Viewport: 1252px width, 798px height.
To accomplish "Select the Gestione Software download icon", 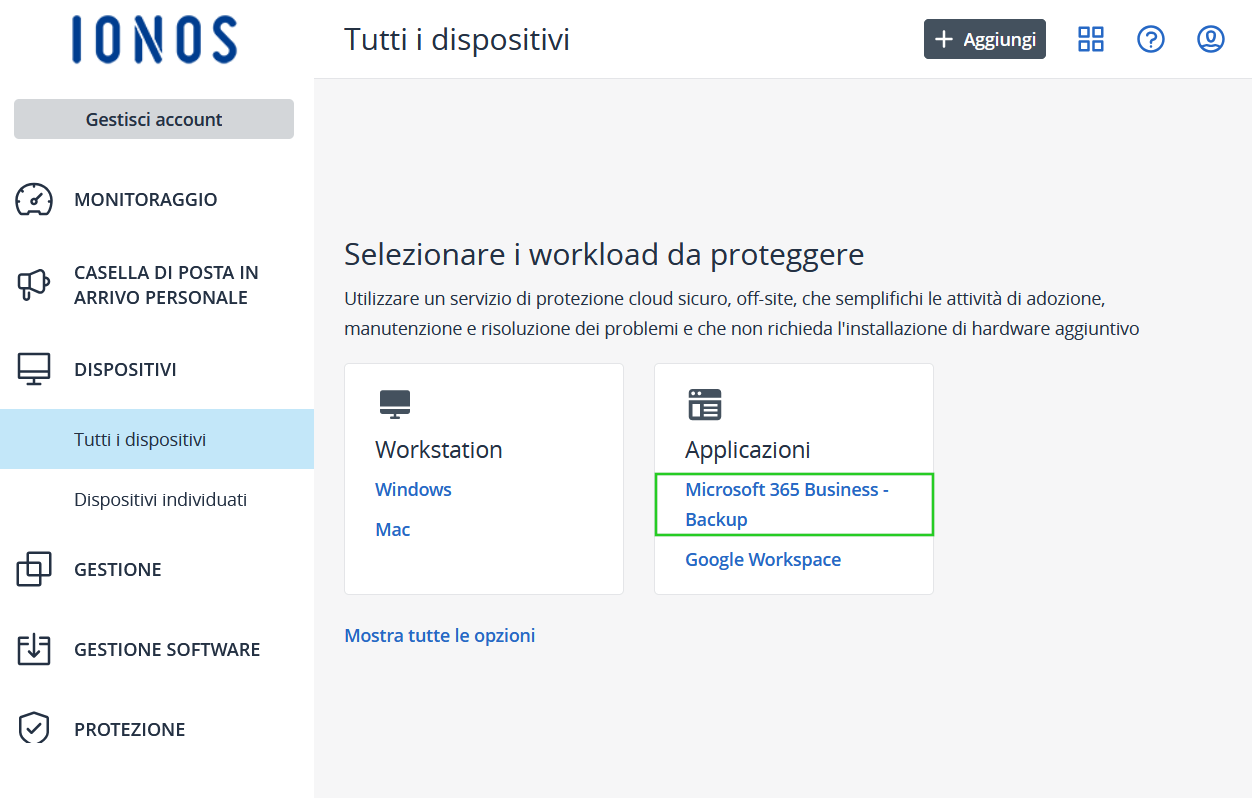I will [x=33, y=649].
